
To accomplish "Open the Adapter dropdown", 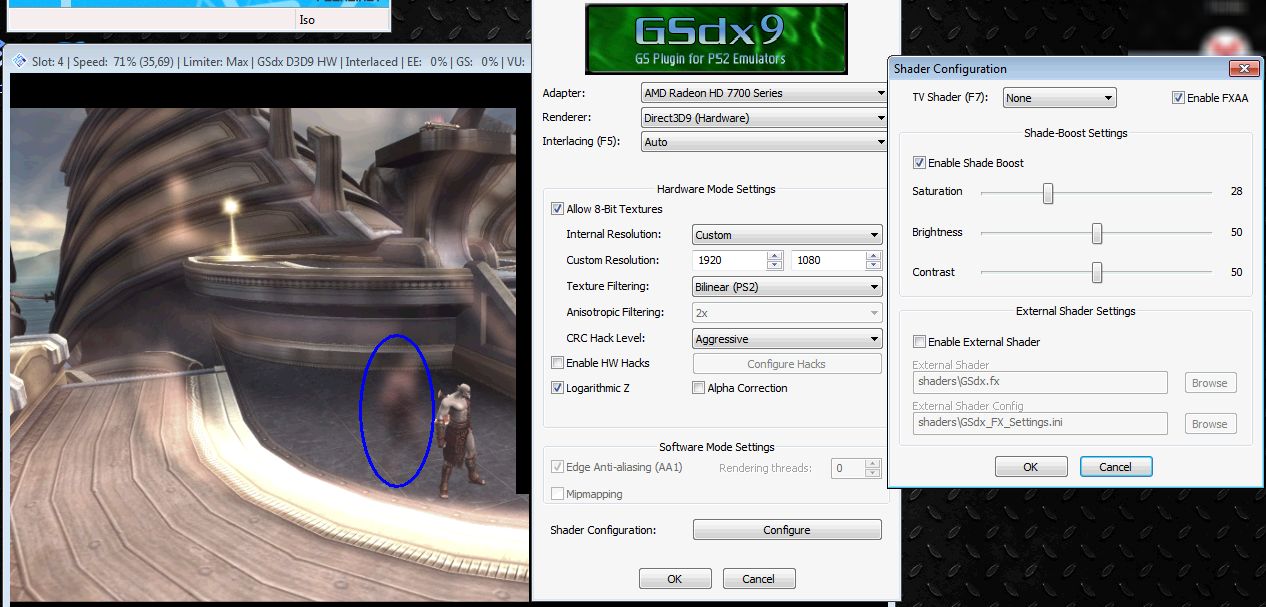I will 764,93.
